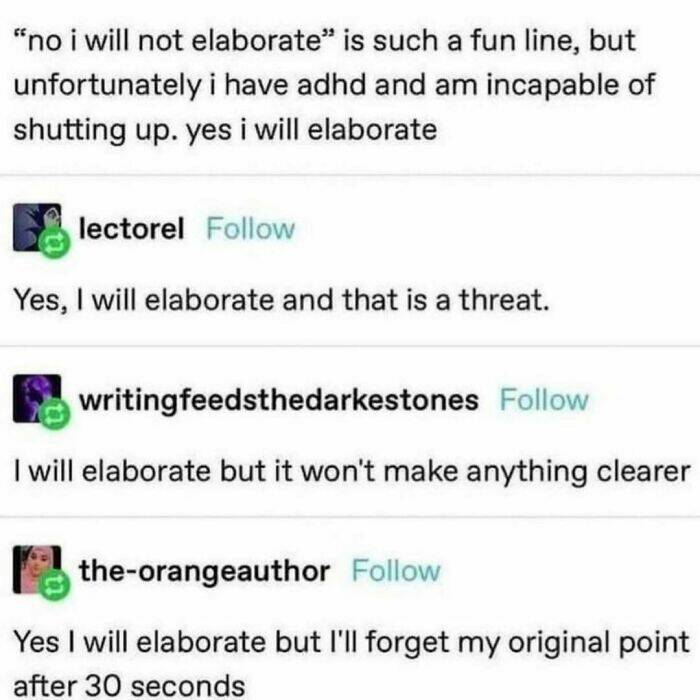Visit the-orangeauthor's blog via the username
This screenshot has width=700, height=700.
(204, 571)
